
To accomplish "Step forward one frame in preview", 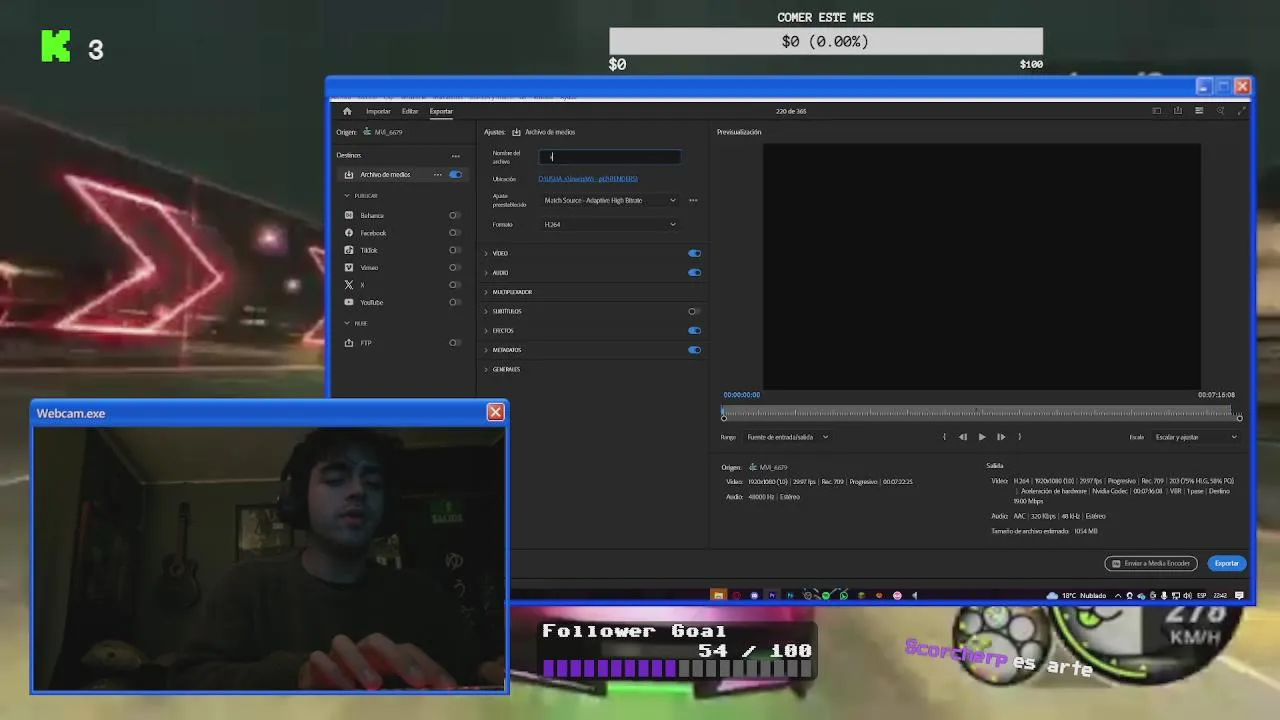I will pyautogui.click(x=1001, y=437).
